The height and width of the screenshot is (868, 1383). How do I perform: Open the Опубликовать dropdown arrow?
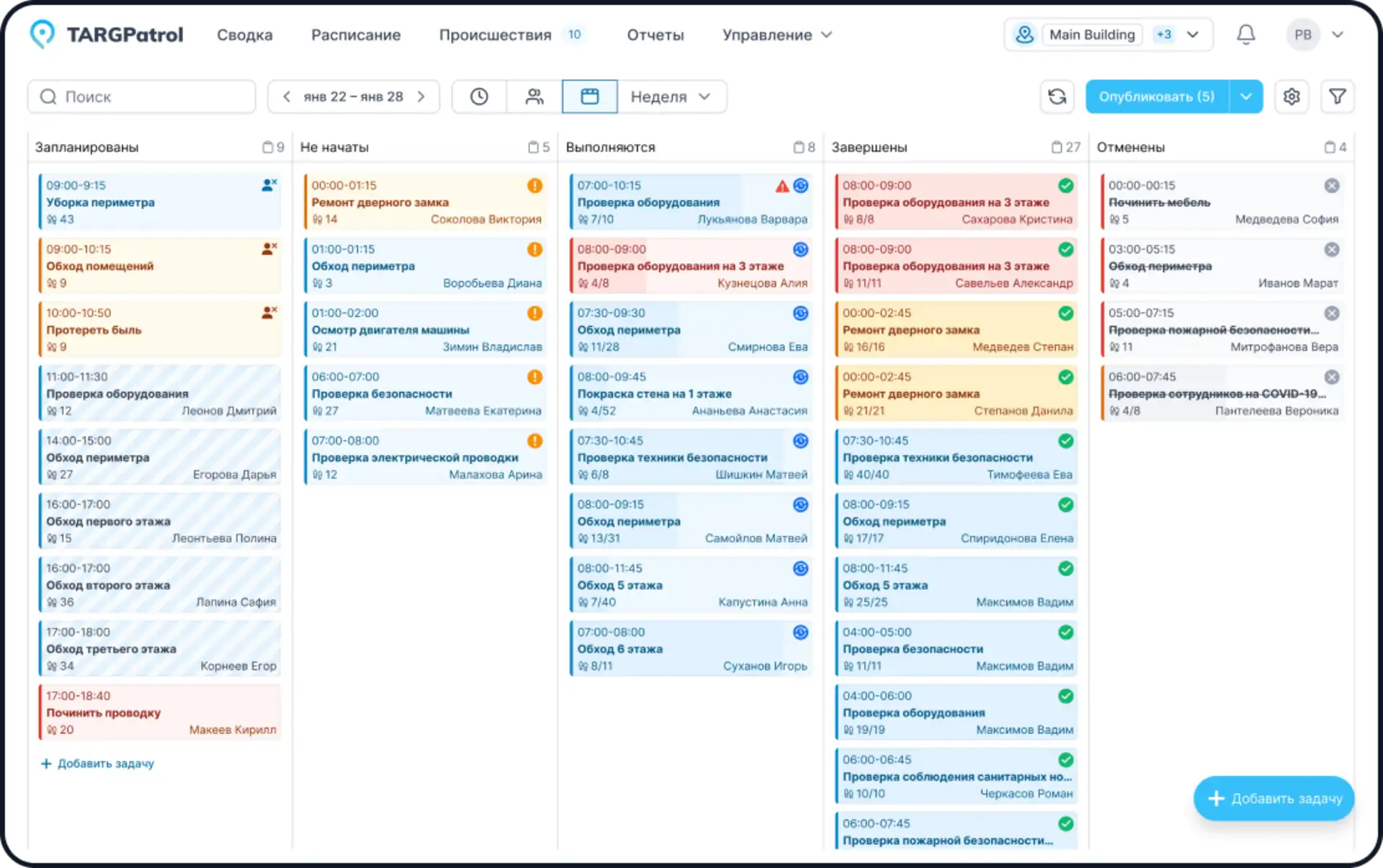coord(1246,97)
